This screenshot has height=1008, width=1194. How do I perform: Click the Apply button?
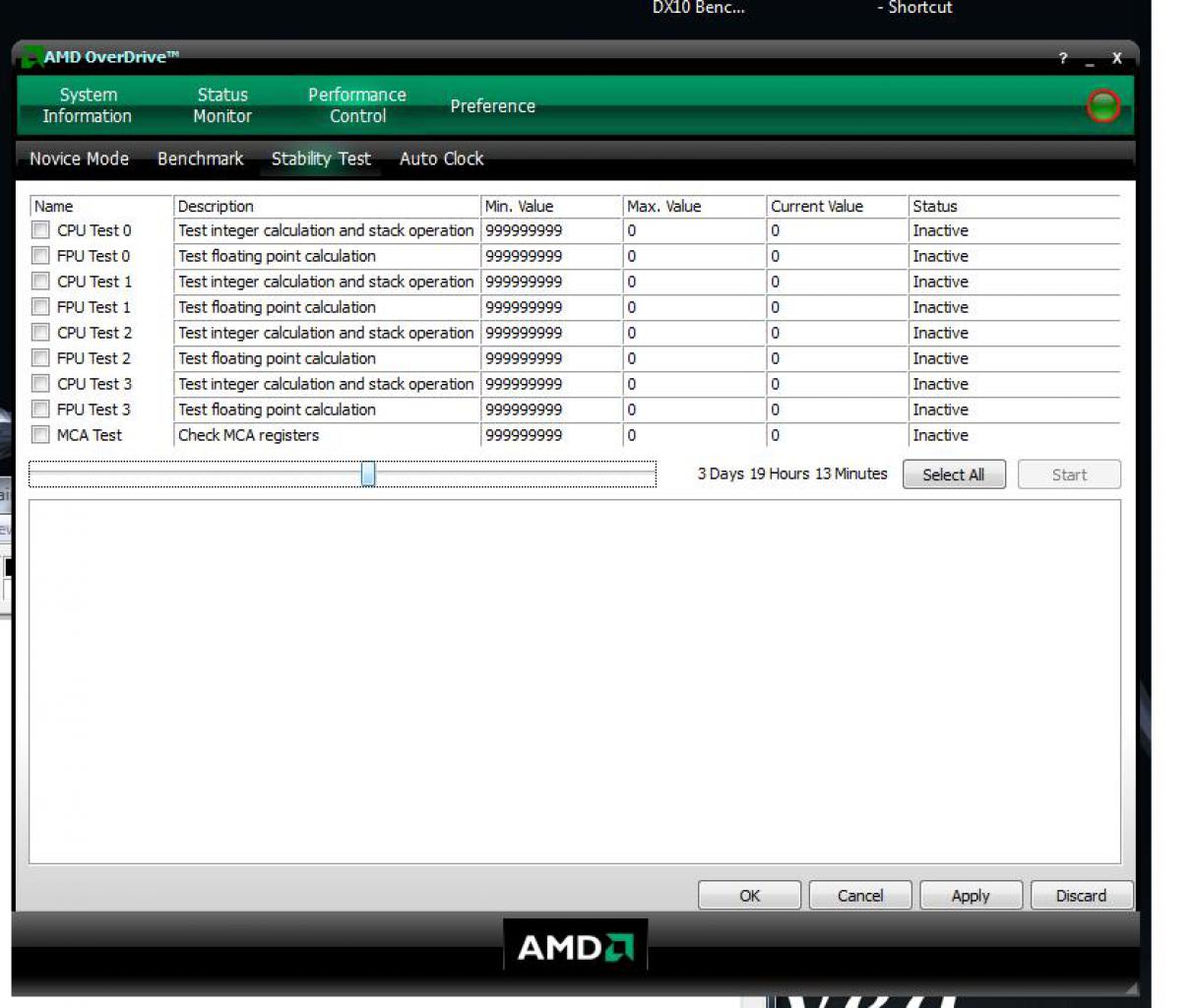[971, 896]
